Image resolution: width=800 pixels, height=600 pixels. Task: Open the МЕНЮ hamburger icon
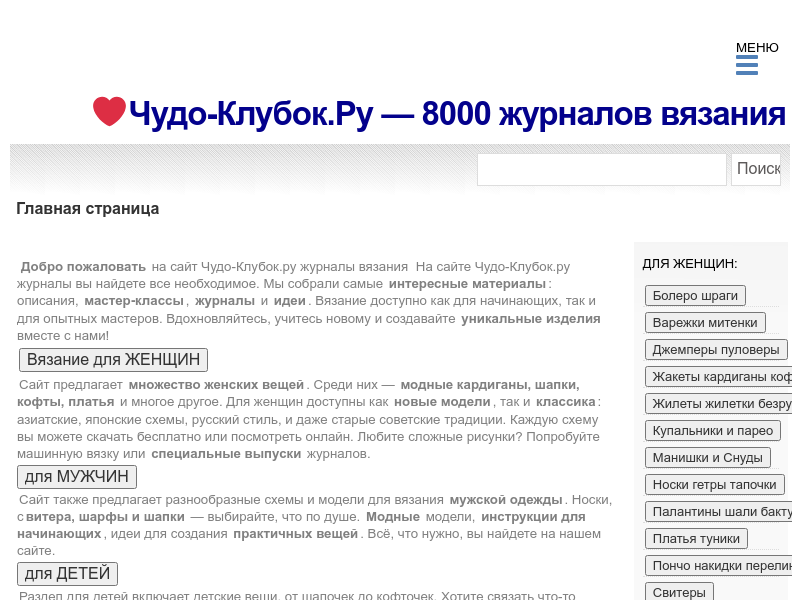click(746, 65)
